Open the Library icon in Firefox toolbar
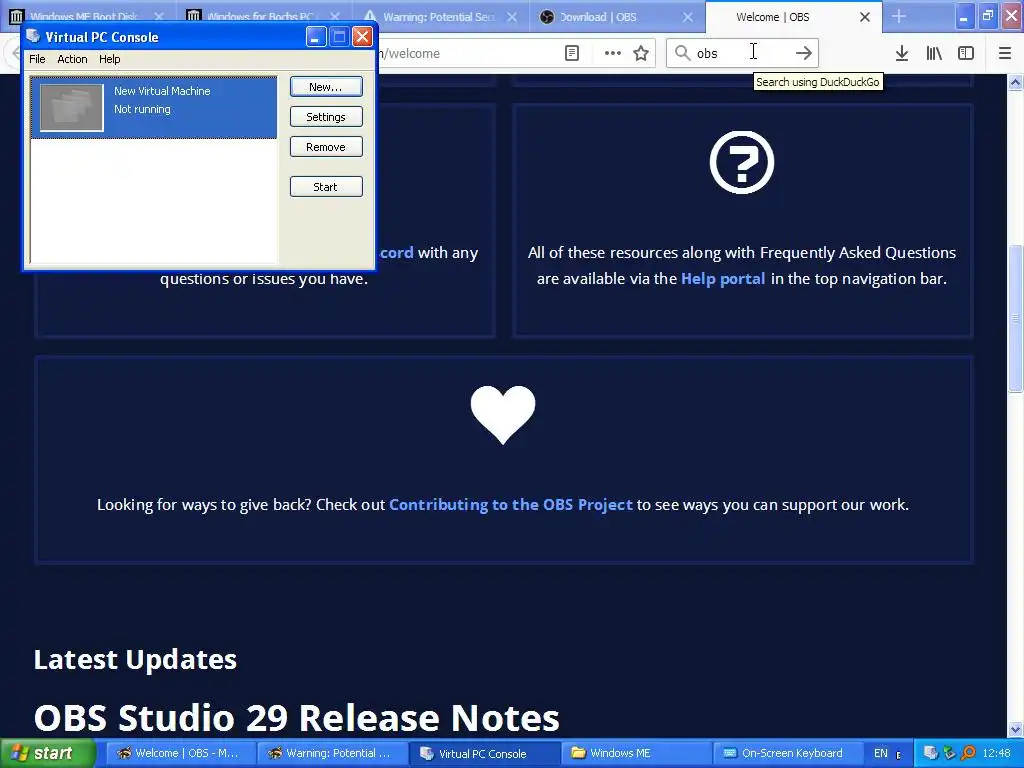This screenshot has height=768, width=1024. [935, 53]
